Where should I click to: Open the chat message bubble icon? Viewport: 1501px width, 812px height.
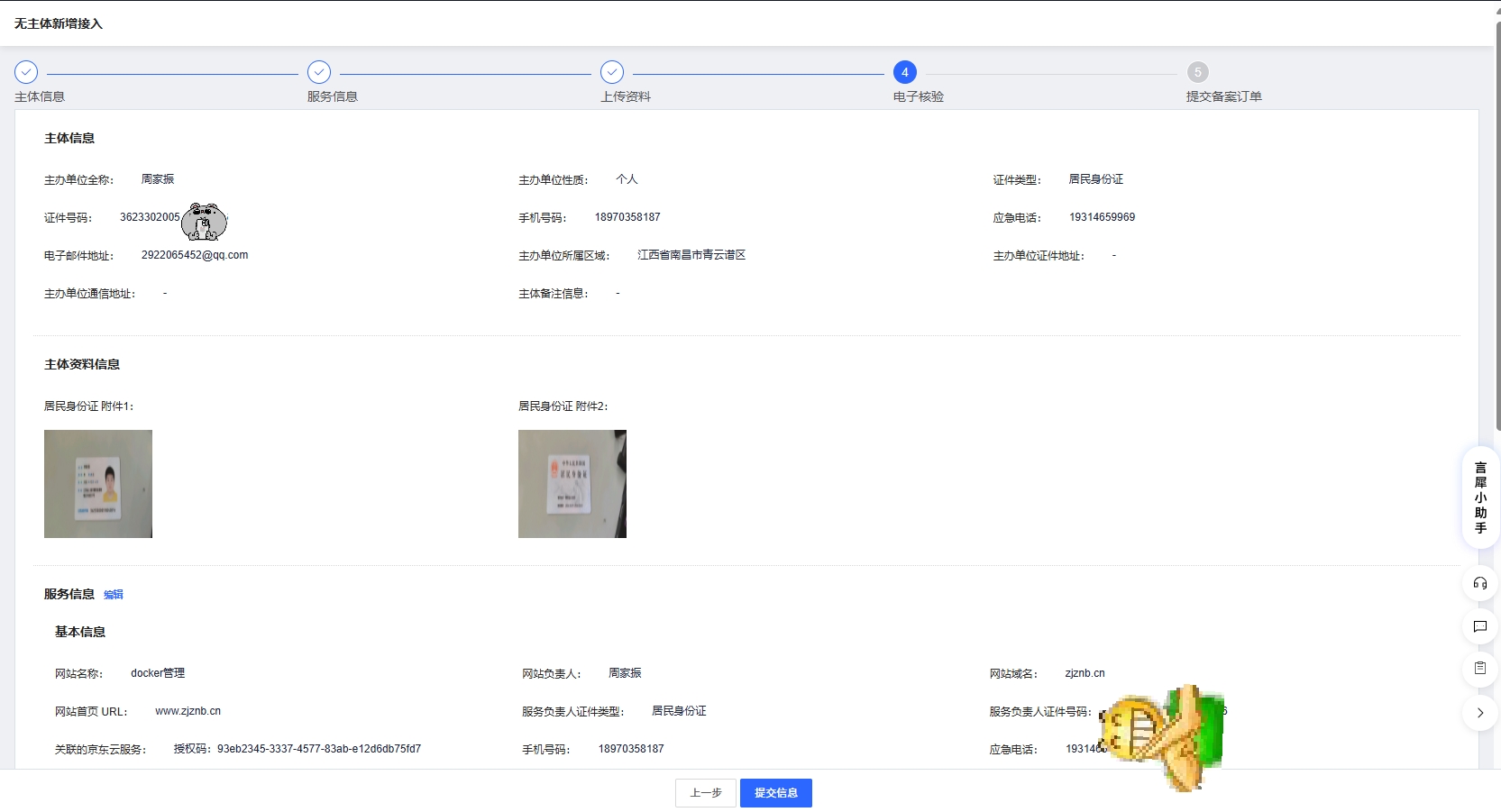tap(1479, 626)
